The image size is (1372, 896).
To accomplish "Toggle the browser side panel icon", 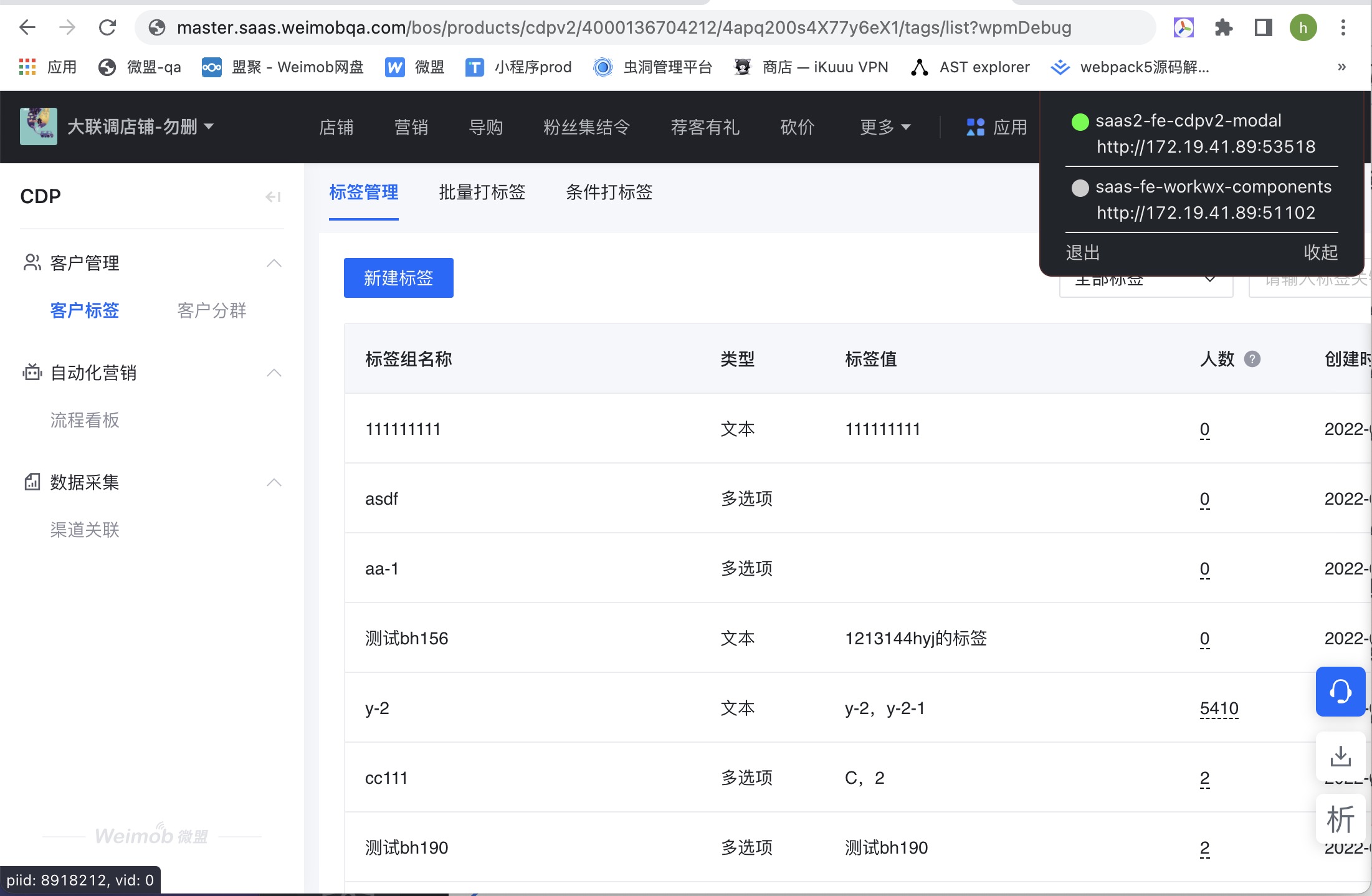I will 1263,27.
